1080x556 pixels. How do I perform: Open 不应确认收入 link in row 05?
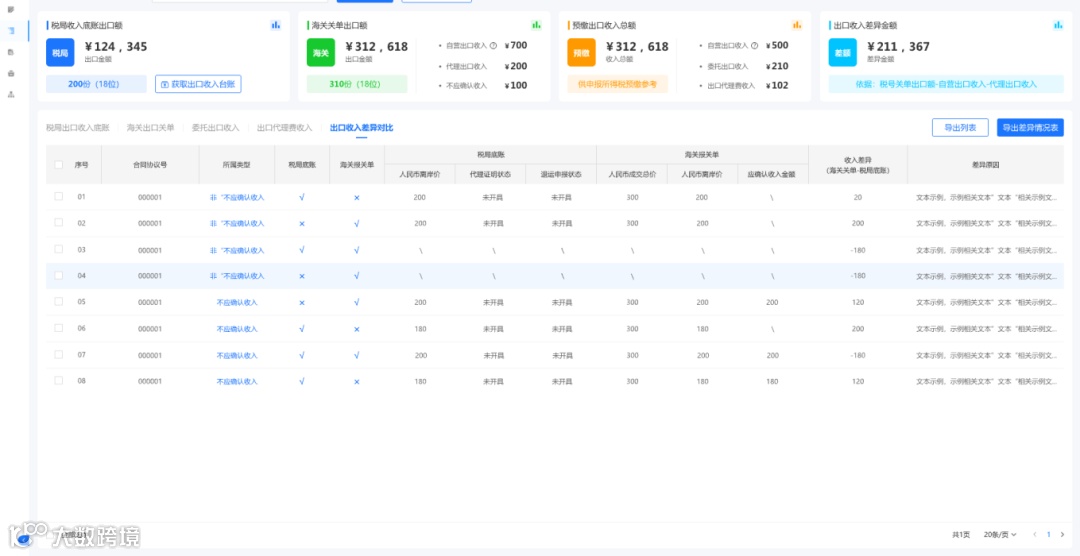click(x=237, y=302)
